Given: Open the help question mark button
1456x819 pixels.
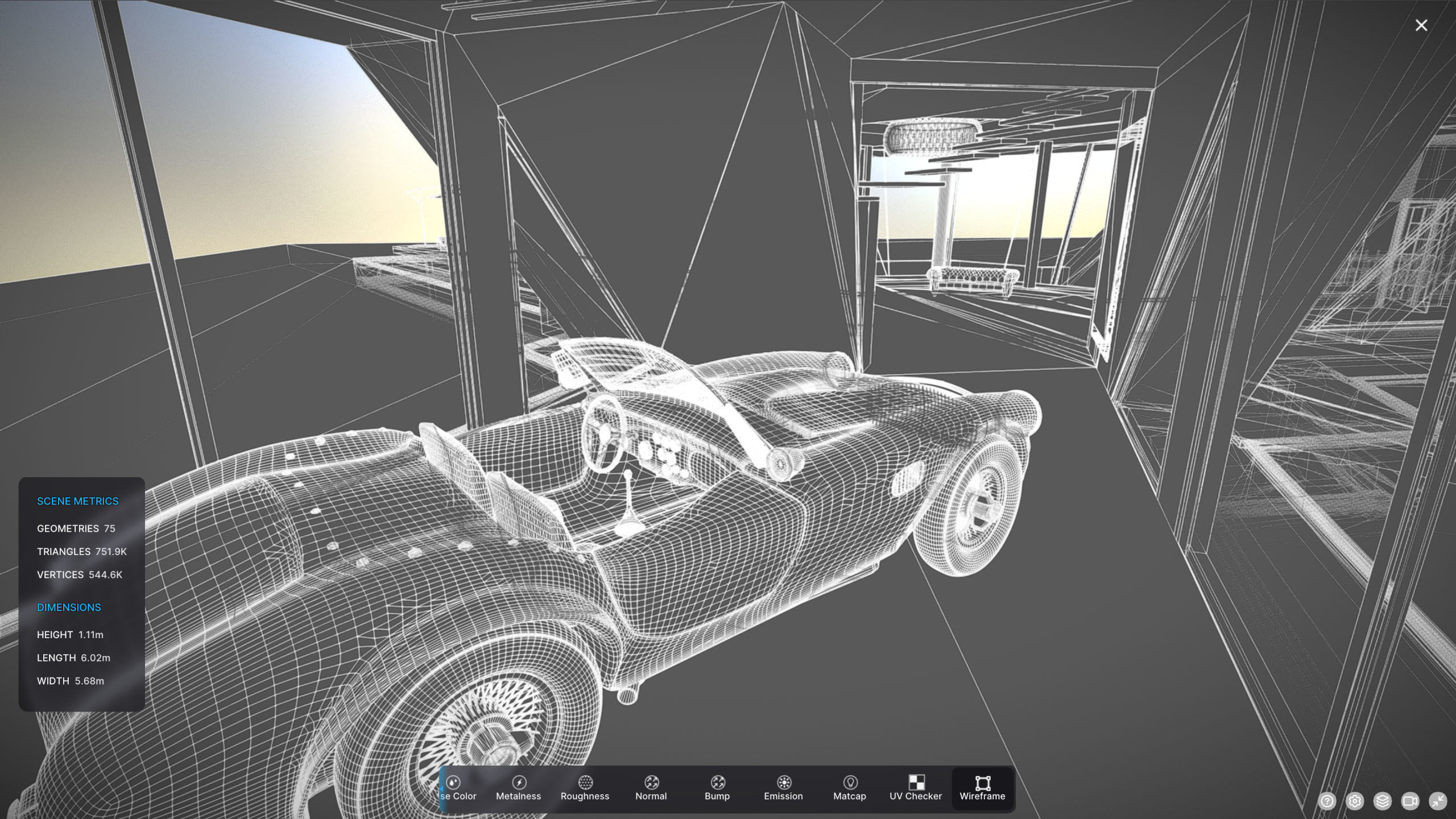Looking at the screenshot, I should pyautogui.click(x=1327, y=801).
